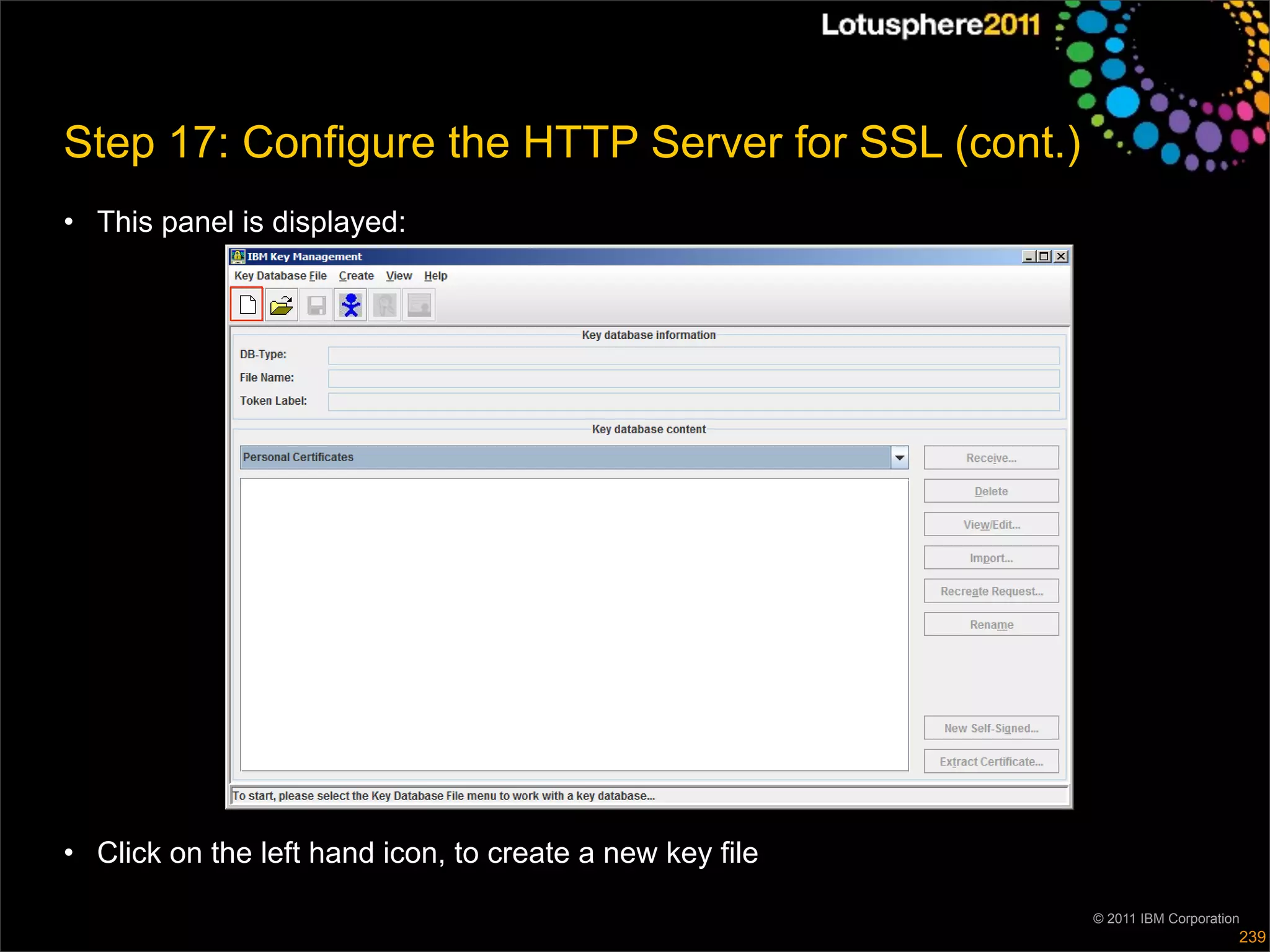Open a key database file via folder icon
This screenshot has height=952, width=1270.
282,305
